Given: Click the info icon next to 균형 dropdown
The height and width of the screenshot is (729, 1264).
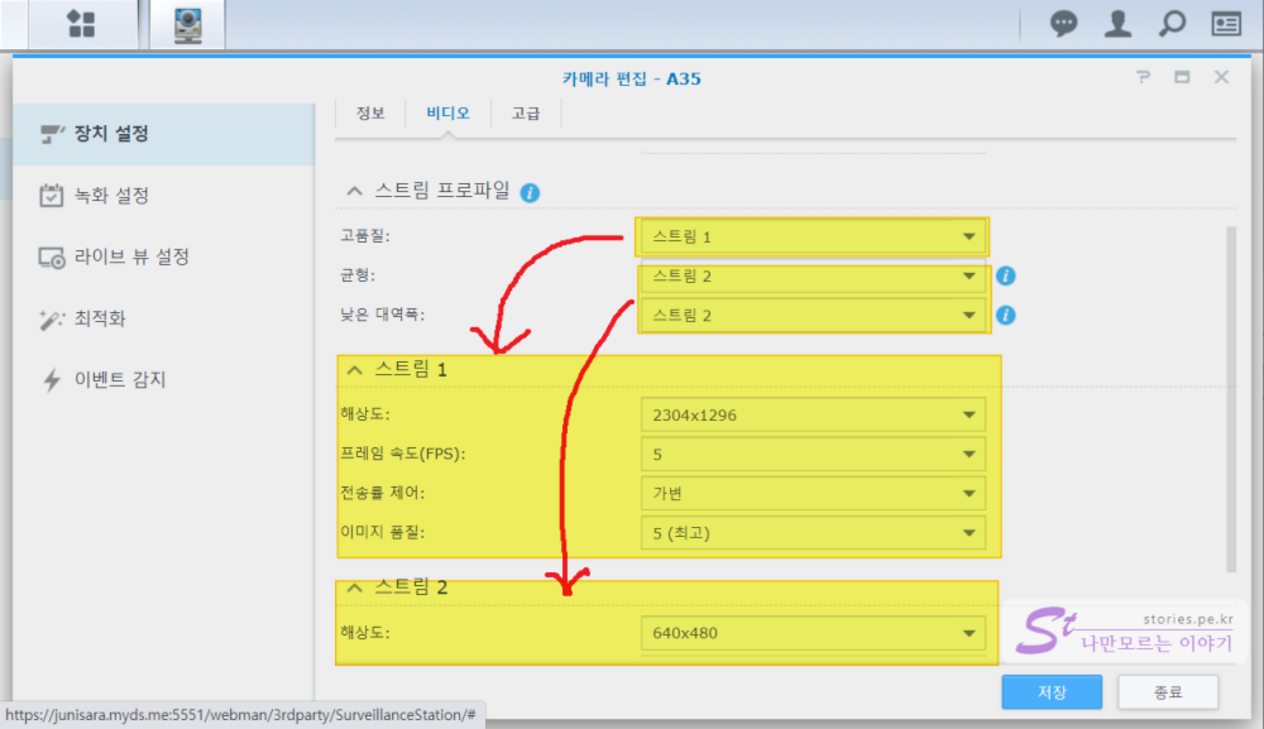Looking at the screenshot, I should click(x=1006, y=276).
